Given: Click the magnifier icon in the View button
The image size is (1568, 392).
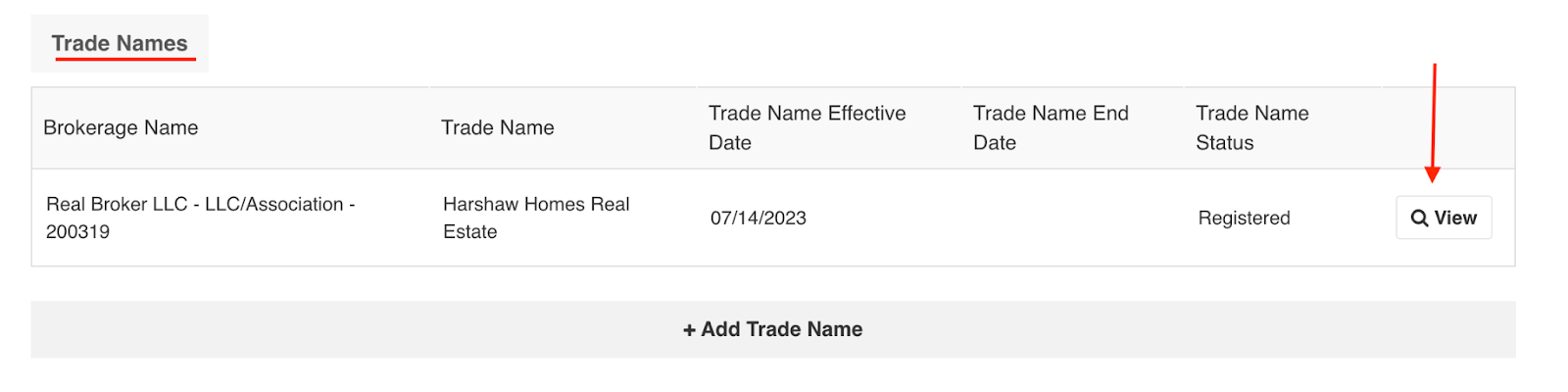Looking at the screenshot, I should point(1419,219).
